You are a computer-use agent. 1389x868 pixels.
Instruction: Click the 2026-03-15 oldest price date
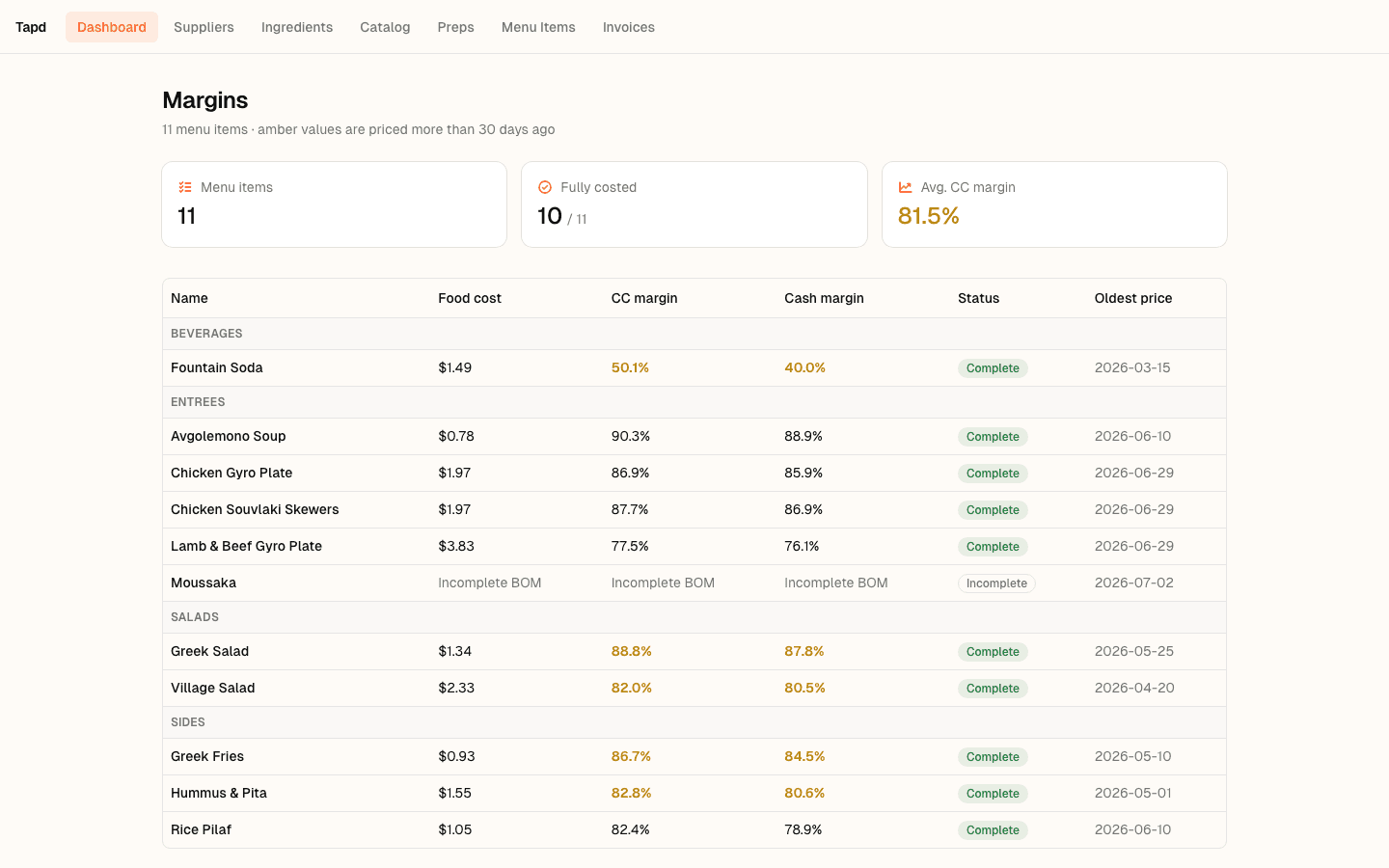tap(1132, 367)
